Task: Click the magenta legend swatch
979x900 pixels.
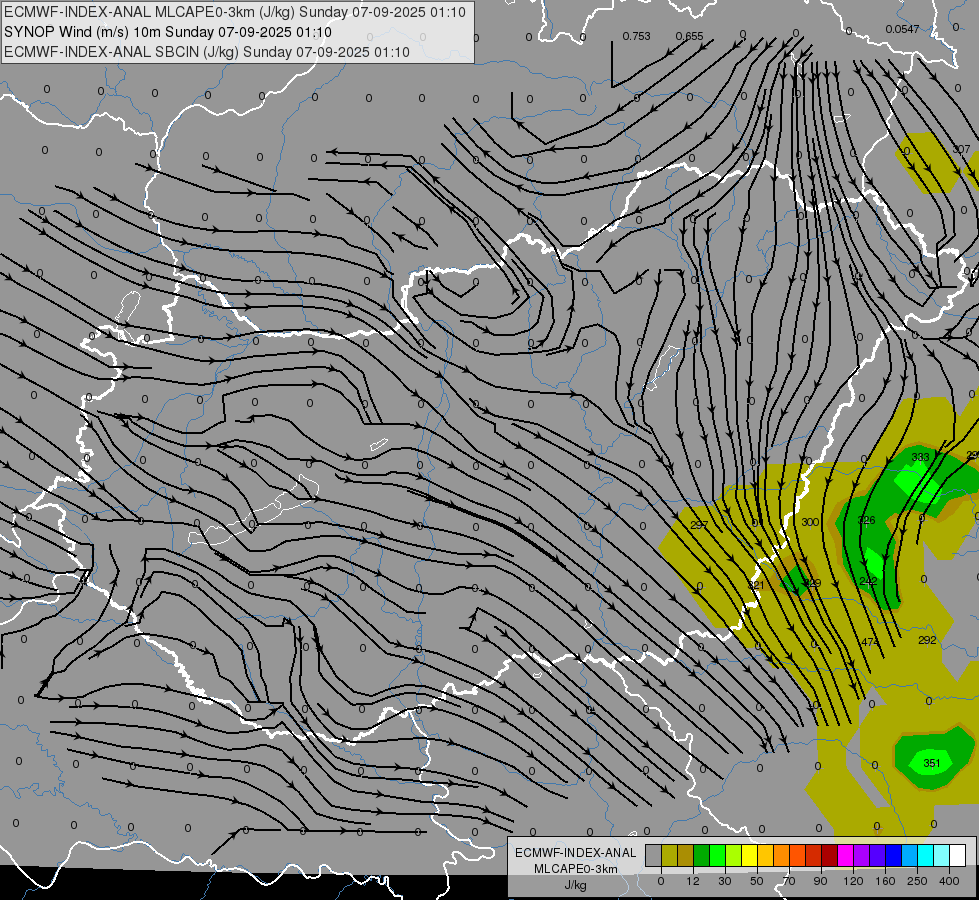Action: pos(846,855)
